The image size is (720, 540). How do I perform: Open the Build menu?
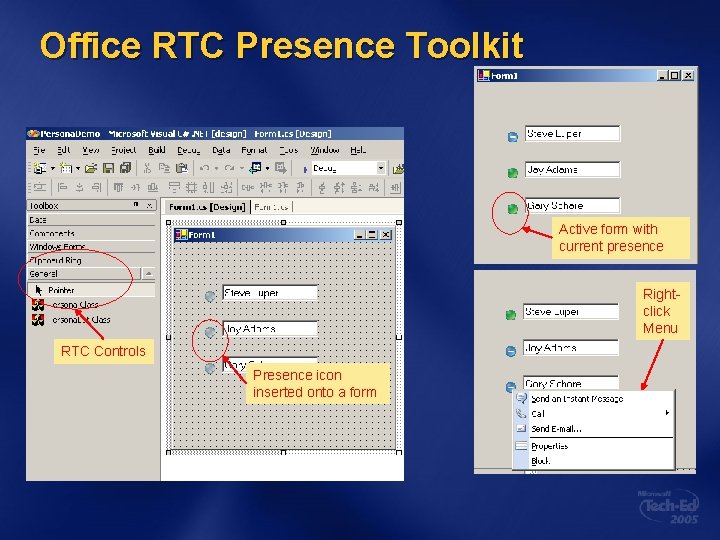click(157, 150)
